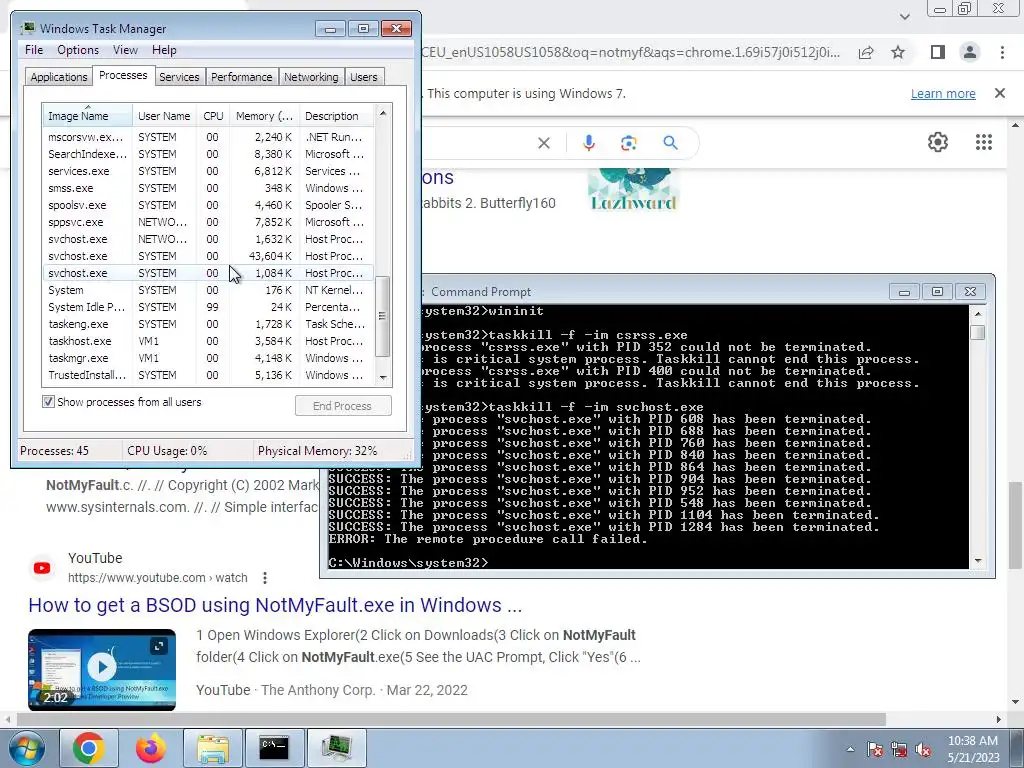Open the Google apps grid

[984, 142]
